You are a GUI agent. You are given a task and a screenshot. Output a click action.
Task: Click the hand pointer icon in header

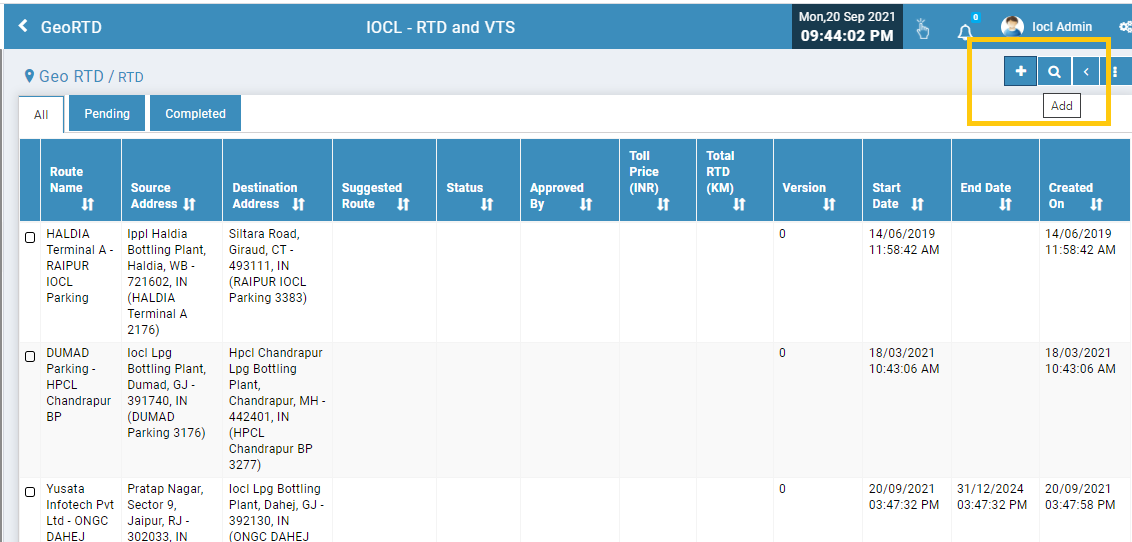(923, 29)
